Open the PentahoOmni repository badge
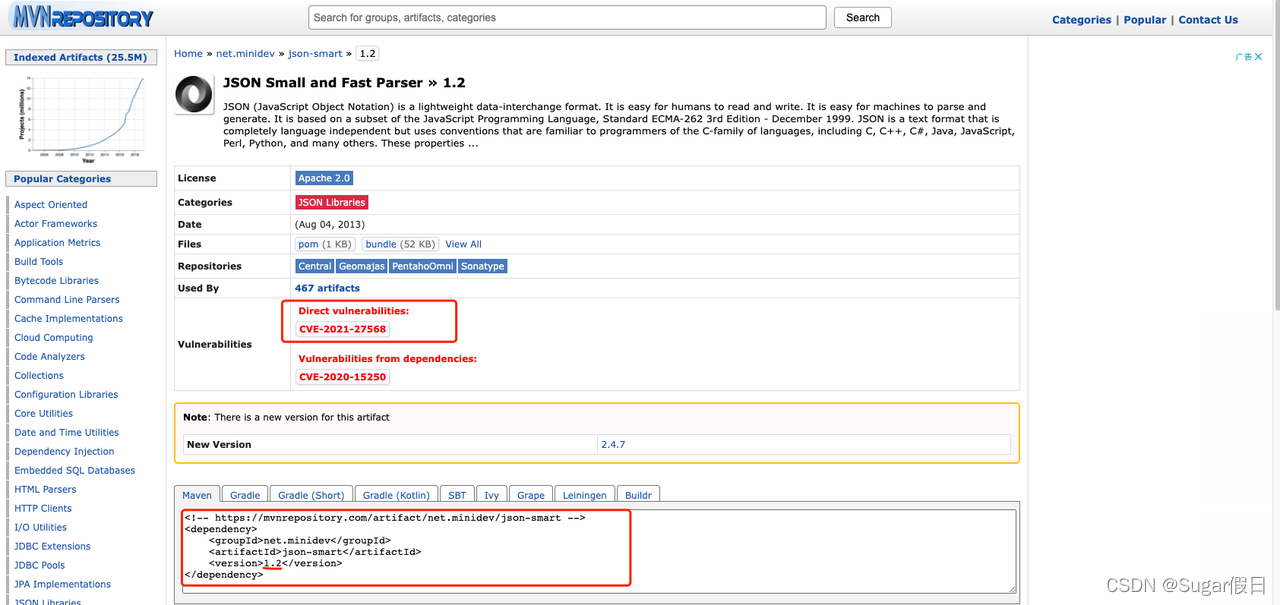 (x=422, y=266)
